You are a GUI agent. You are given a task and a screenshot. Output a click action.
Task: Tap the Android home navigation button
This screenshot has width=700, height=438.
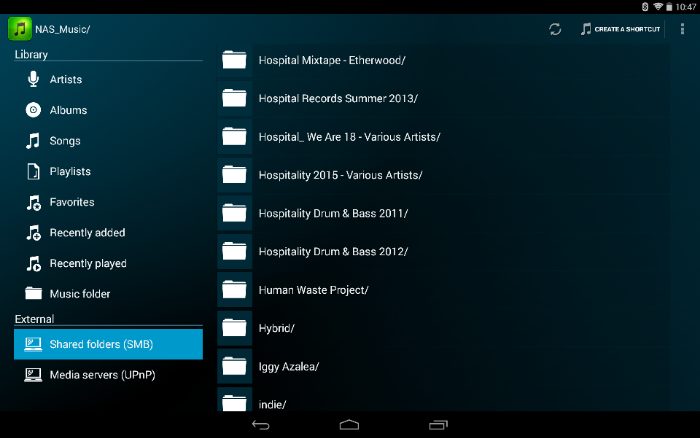[x=349, y=425]
